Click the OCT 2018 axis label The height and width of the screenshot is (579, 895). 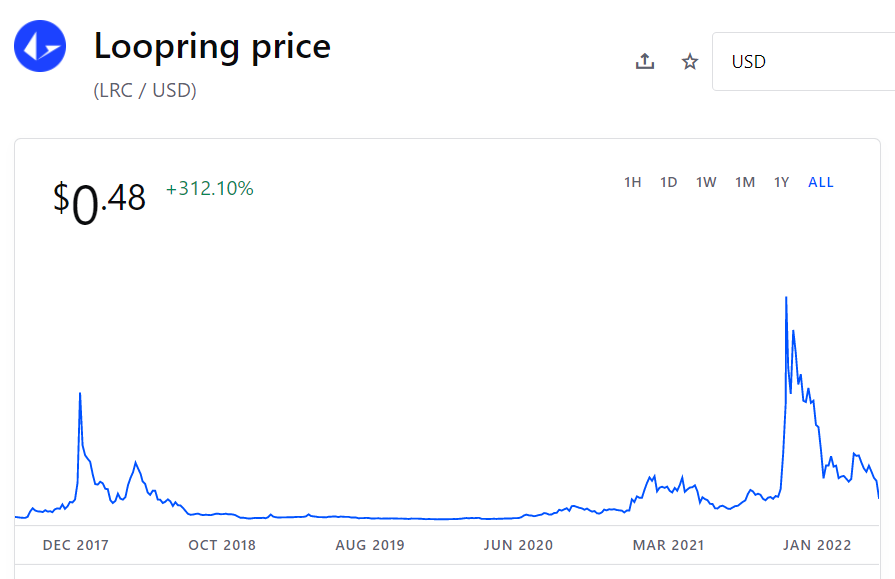[x=222, y=545]
